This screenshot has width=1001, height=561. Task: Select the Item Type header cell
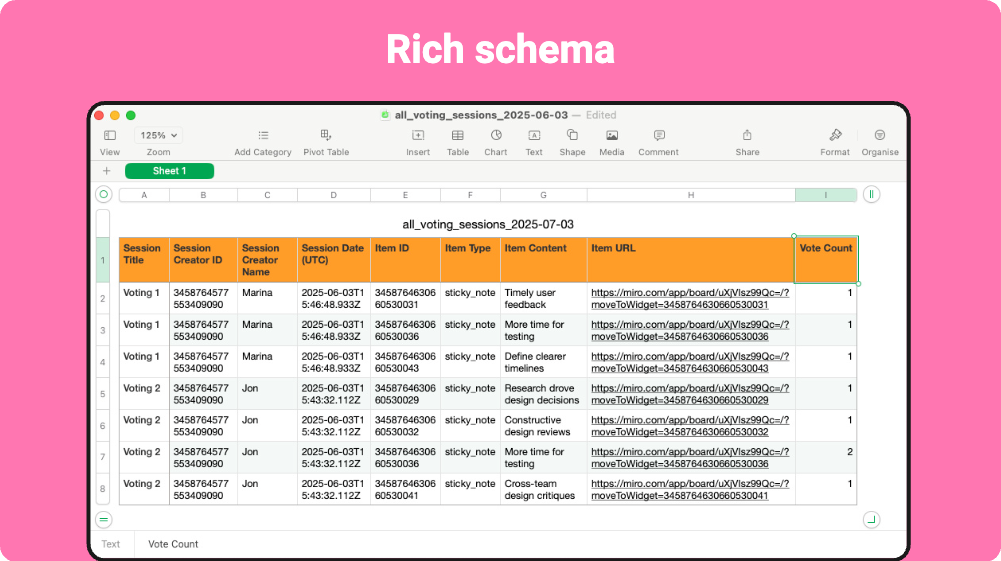point(470,260)
